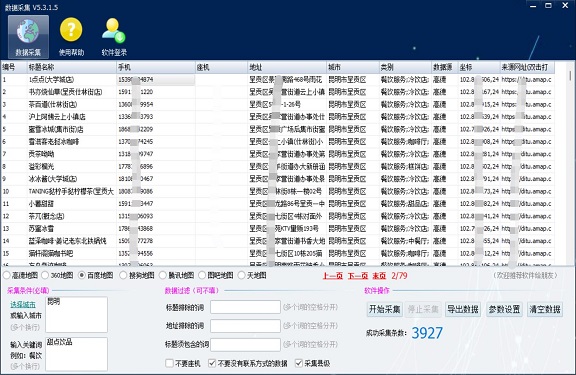576x375 pixels.
Task: Click the 清空数据 button
Action: (545, 309)
